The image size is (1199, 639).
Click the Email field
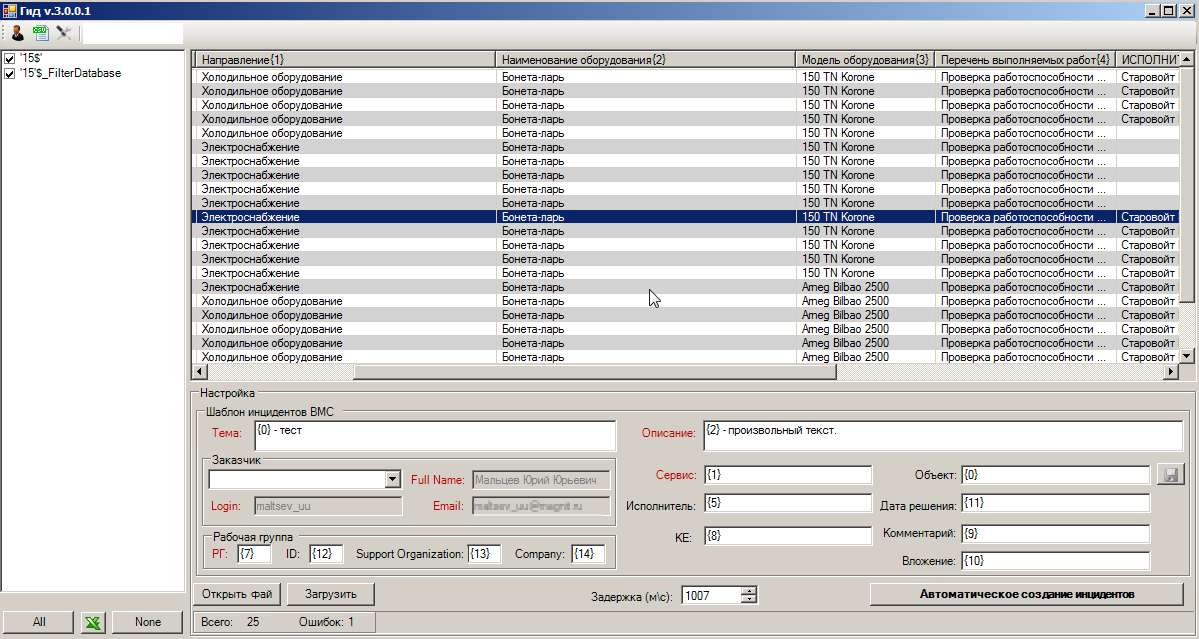pyautogui.click(x=541, y=506)
